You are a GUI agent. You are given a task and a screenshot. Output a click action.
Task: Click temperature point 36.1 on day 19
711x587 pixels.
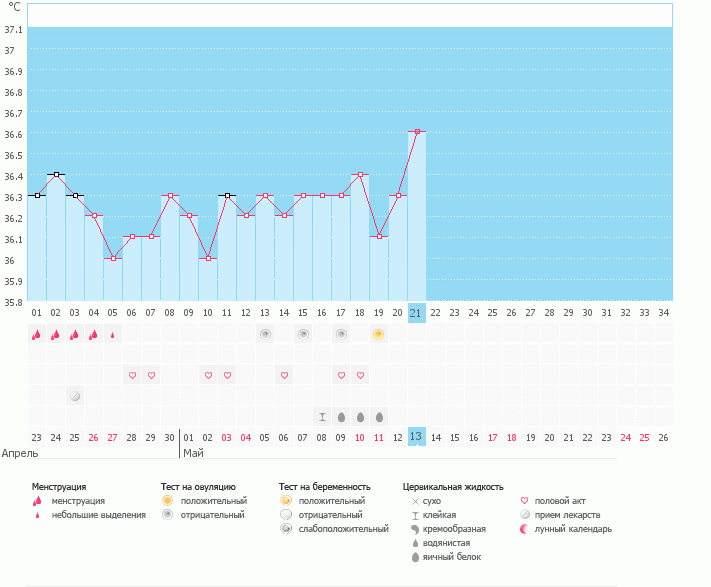click(380, 237)
